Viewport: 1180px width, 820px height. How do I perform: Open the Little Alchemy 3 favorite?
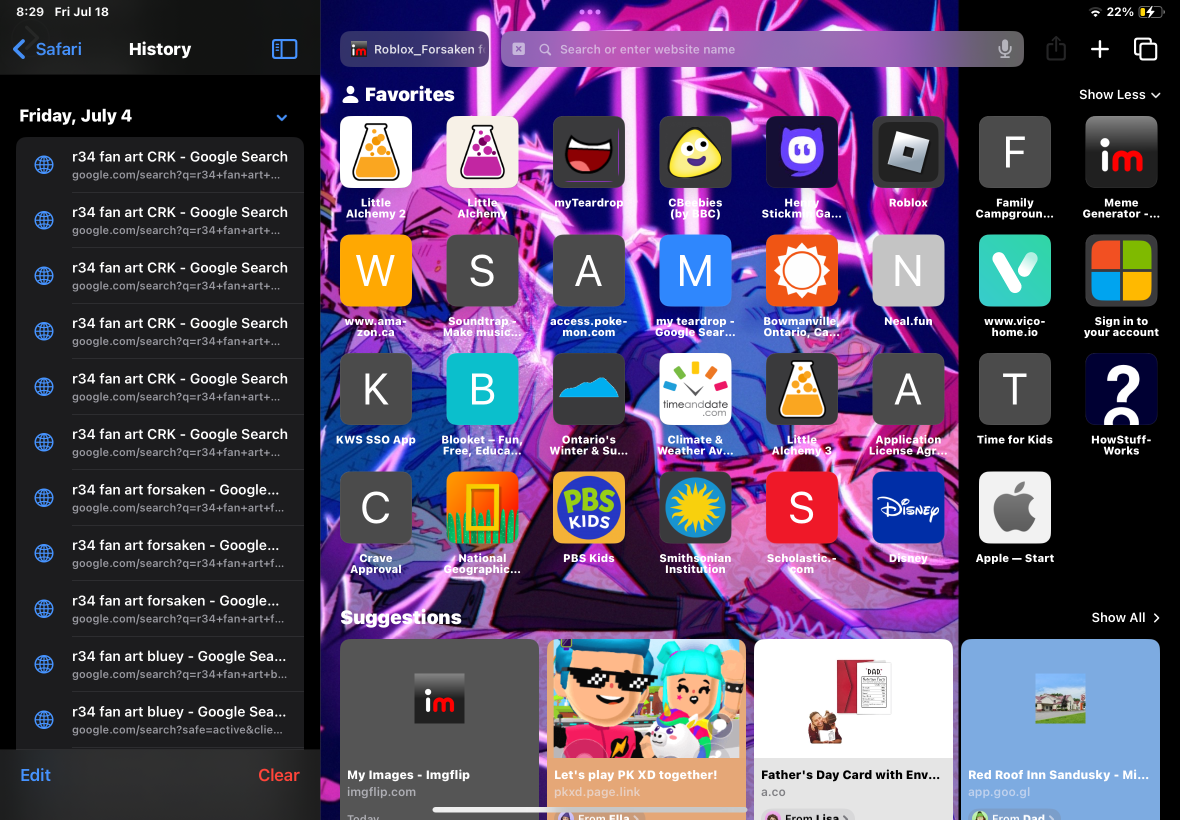pyautogui.click(x=801, y=389)
